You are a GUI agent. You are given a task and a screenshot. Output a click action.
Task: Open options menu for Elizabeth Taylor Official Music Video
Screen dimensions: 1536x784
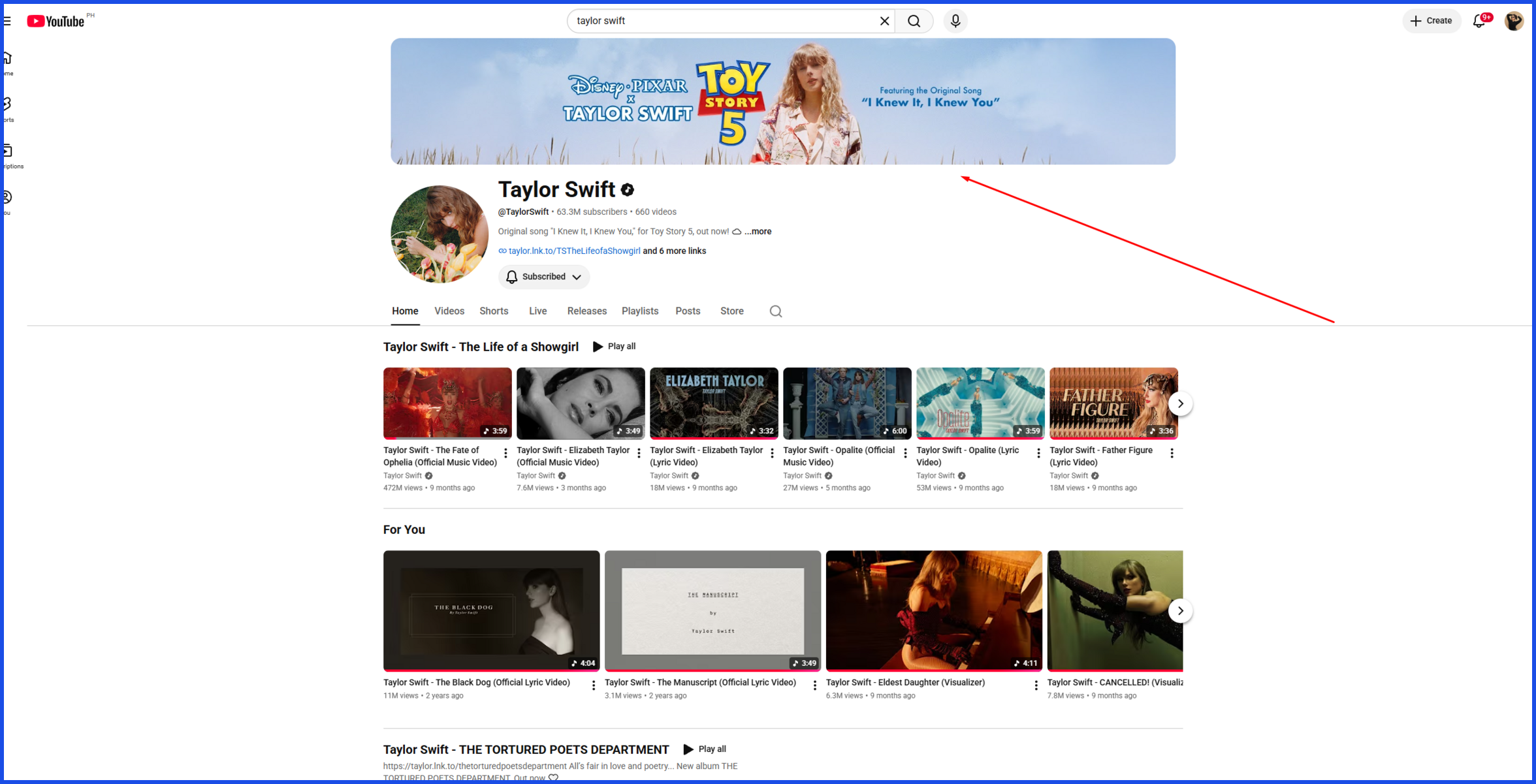639,453
